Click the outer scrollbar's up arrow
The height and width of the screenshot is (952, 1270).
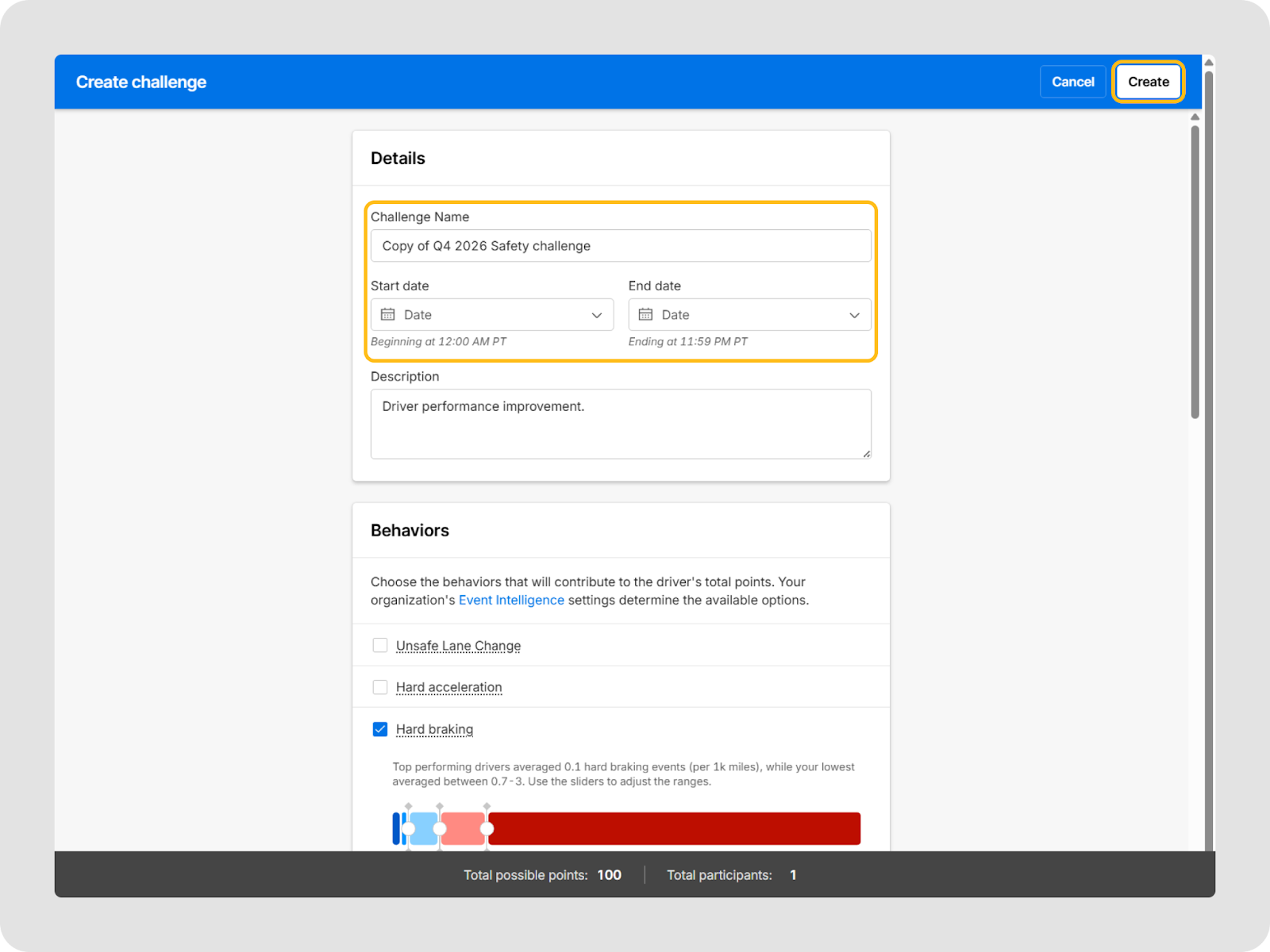(x=1208, y=63)
